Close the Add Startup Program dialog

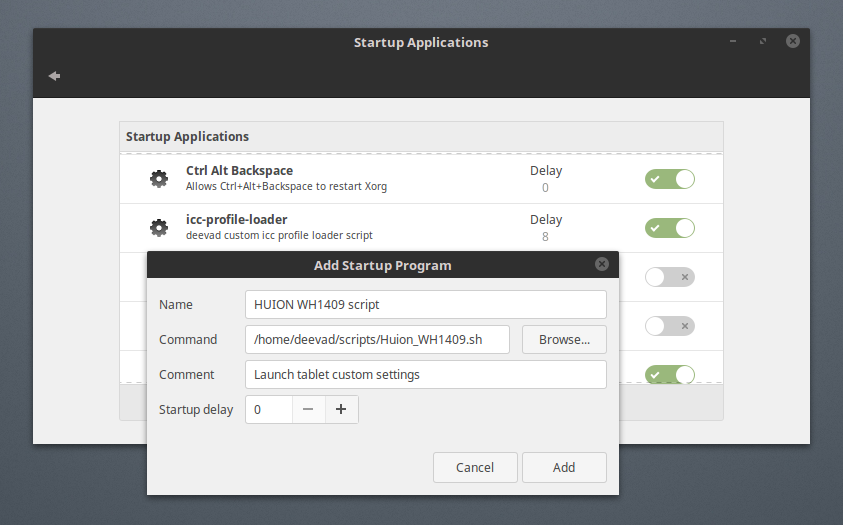(602, 265)
